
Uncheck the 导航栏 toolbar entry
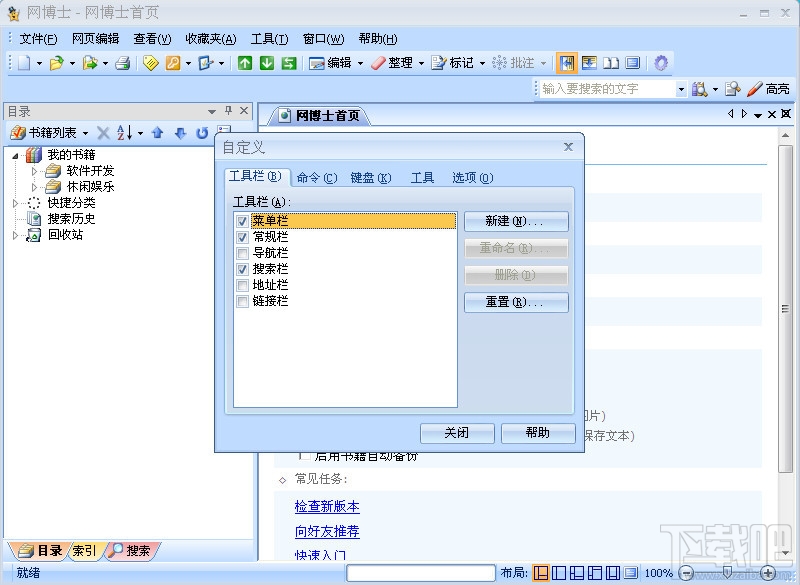click(240, 252)
